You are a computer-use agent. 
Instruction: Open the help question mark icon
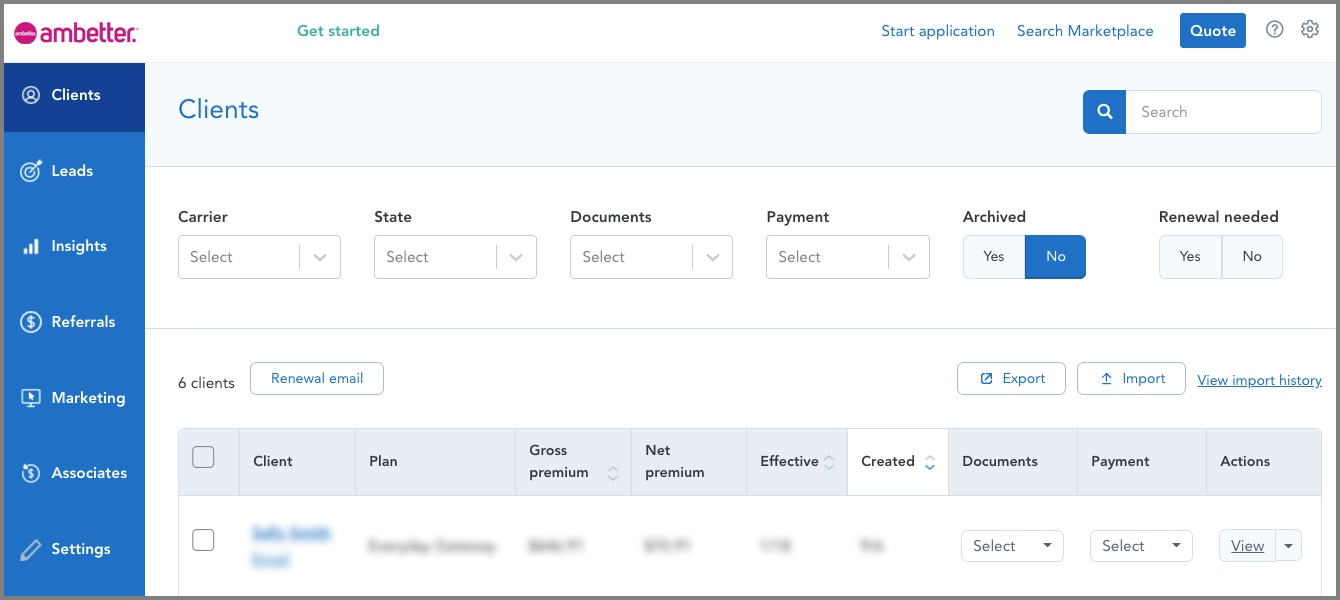[1274, 30]
